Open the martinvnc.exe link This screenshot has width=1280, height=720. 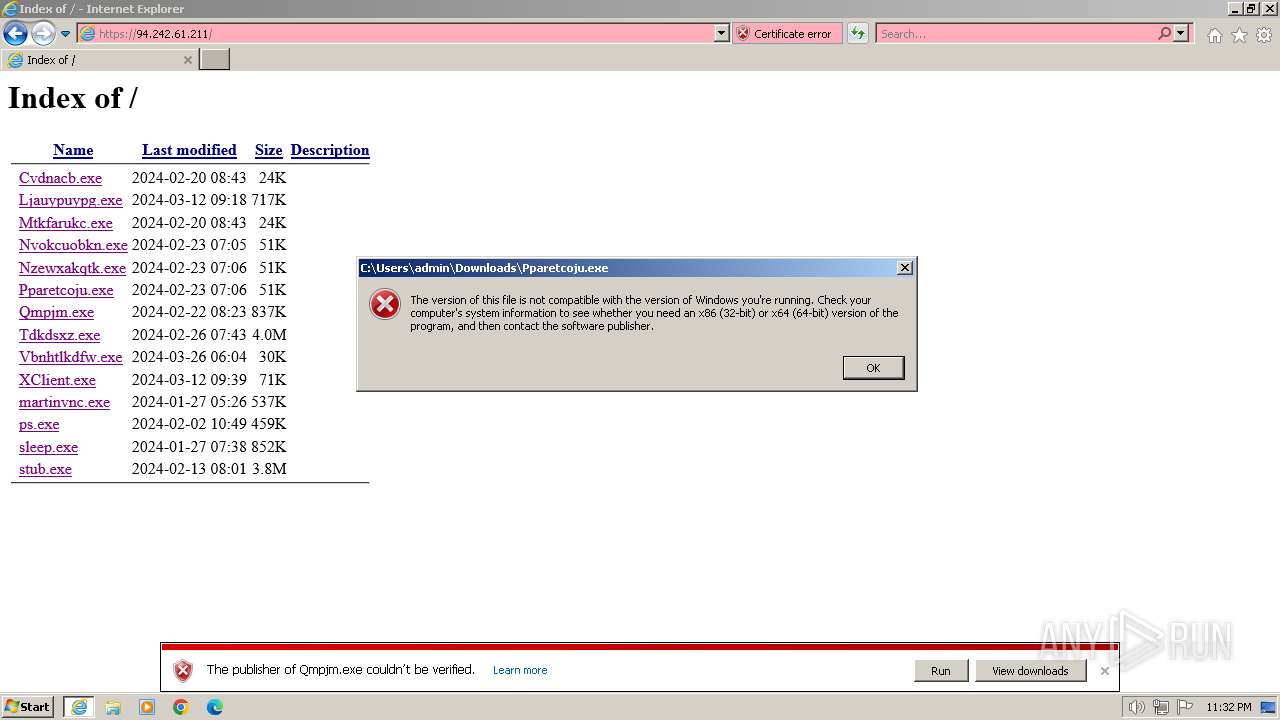coord(64,402)
